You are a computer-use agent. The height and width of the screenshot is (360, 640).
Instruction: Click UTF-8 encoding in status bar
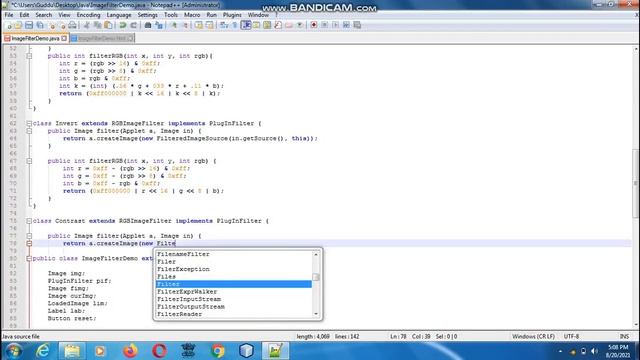(571, 336)
